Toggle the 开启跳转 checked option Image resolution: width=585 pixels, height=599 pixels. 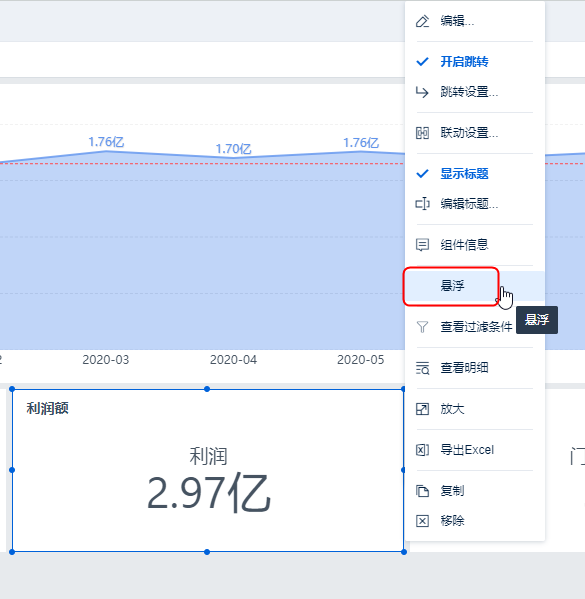point(475,62)
